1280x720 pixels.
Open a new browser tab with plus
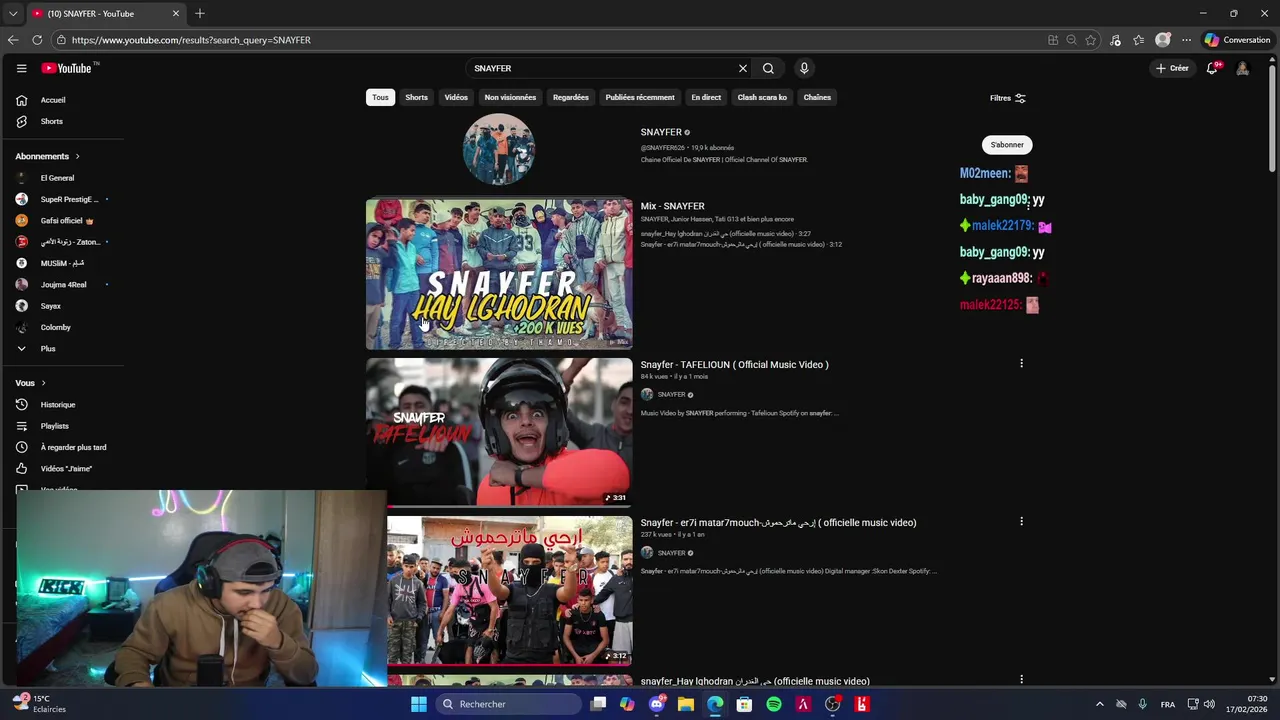200,13
